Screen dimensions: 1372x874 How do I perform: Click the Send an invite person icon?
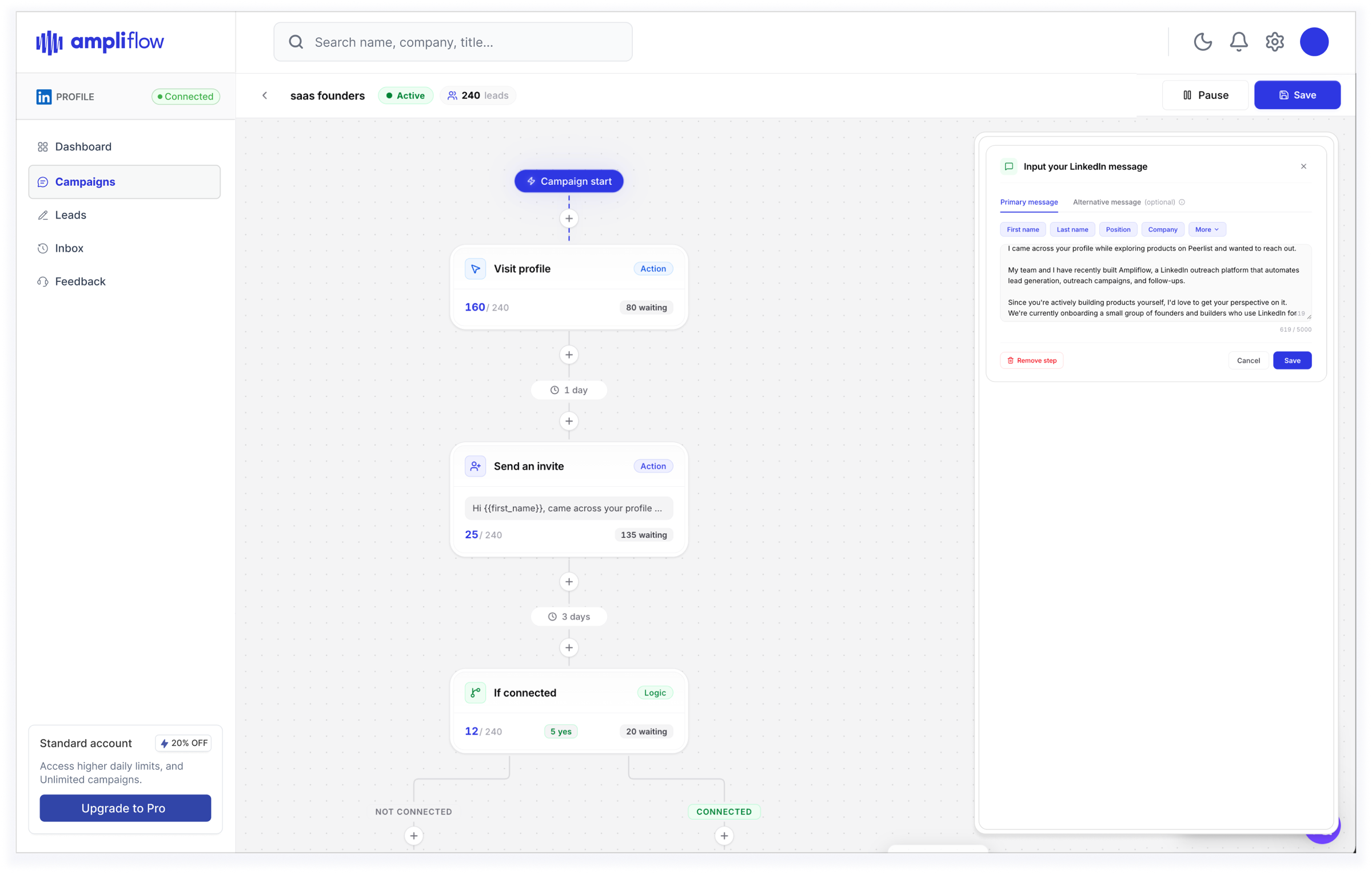point(475,466)
